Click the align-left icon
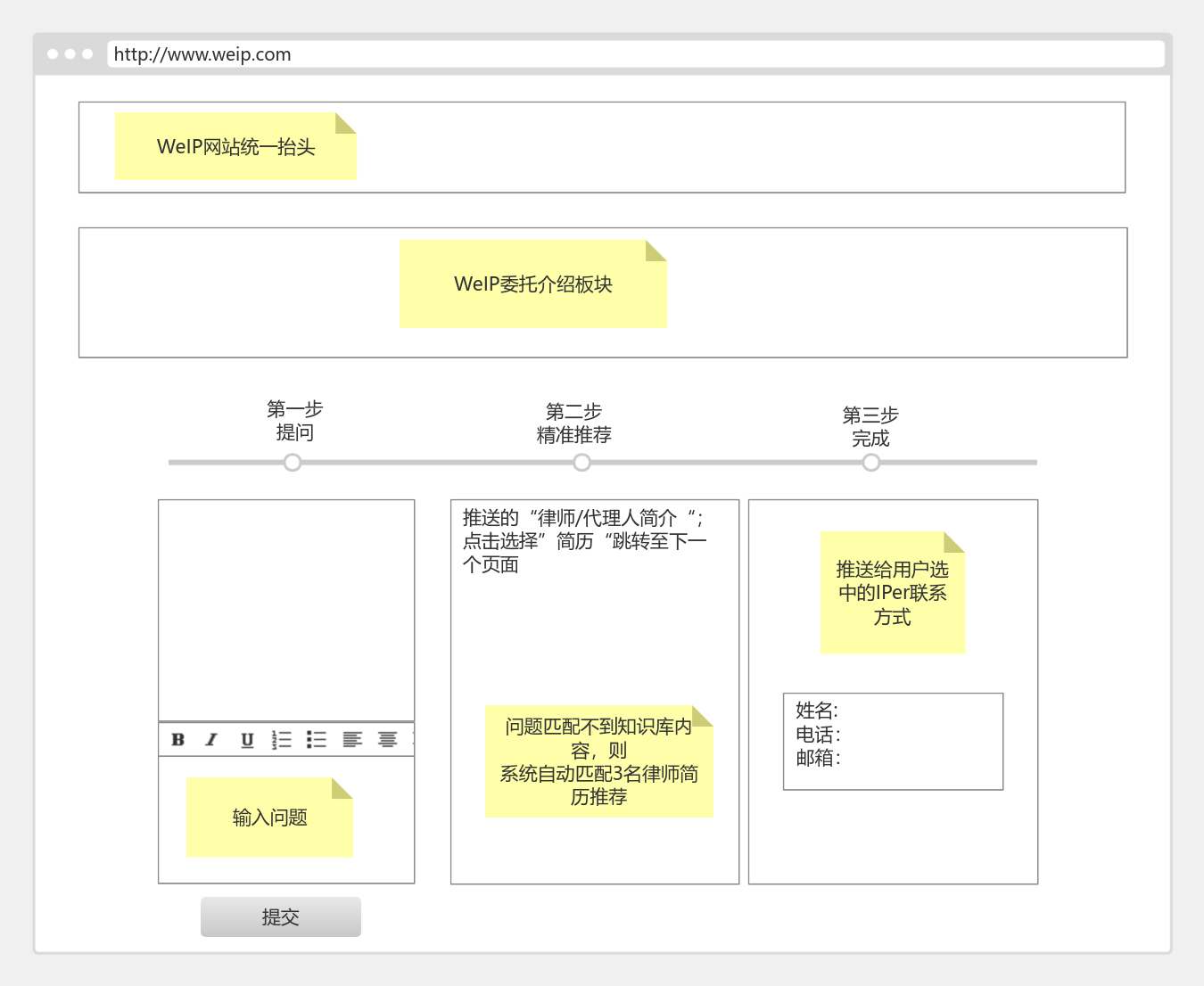The image size is (1204, 986). 354,738
